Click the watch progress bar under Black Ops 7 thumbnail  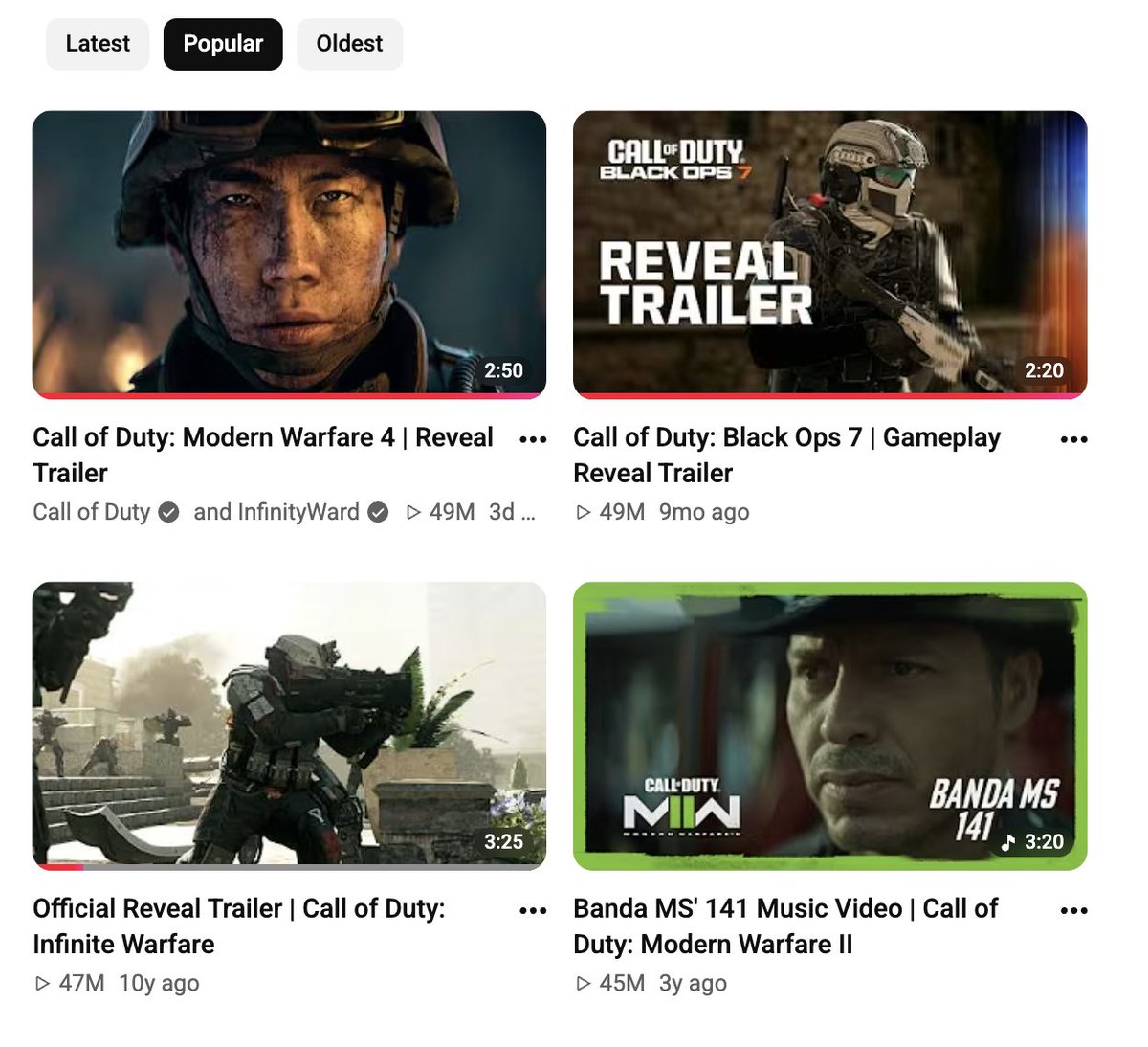[829, 395]
